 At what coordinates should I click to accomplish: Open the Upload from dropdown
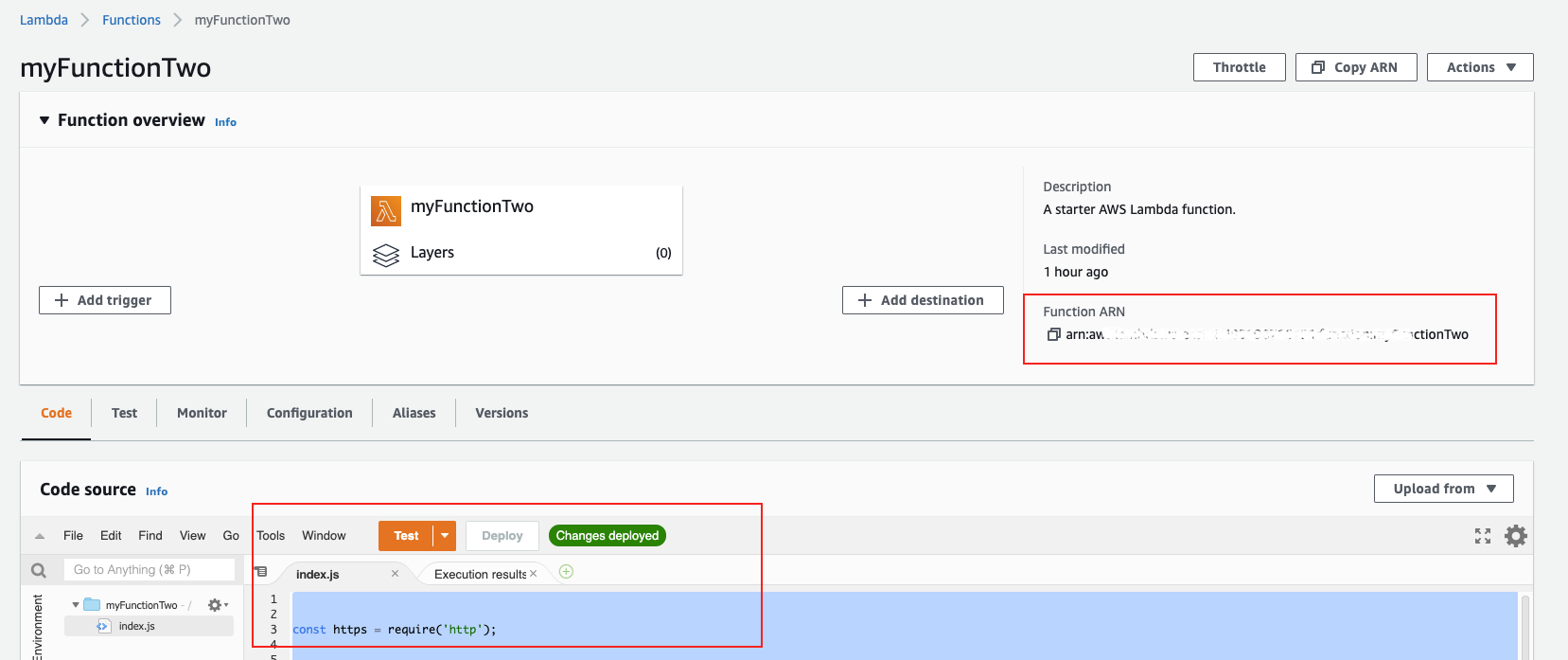pos(1443,489)
